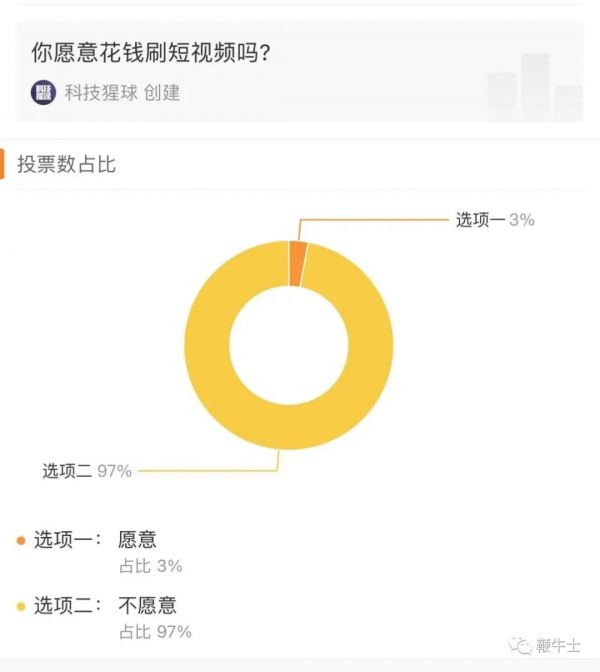Click the 科技猩球 creator avatar icon

44,92
